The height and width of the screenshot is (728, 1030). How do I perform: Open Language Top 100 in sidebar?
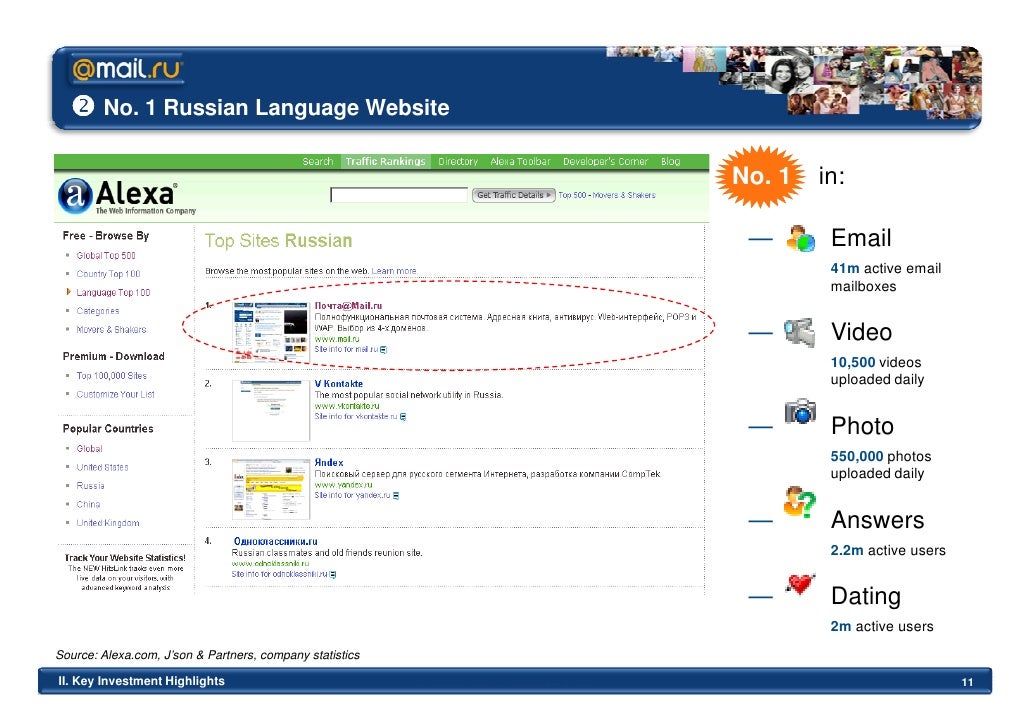point(113,292)
